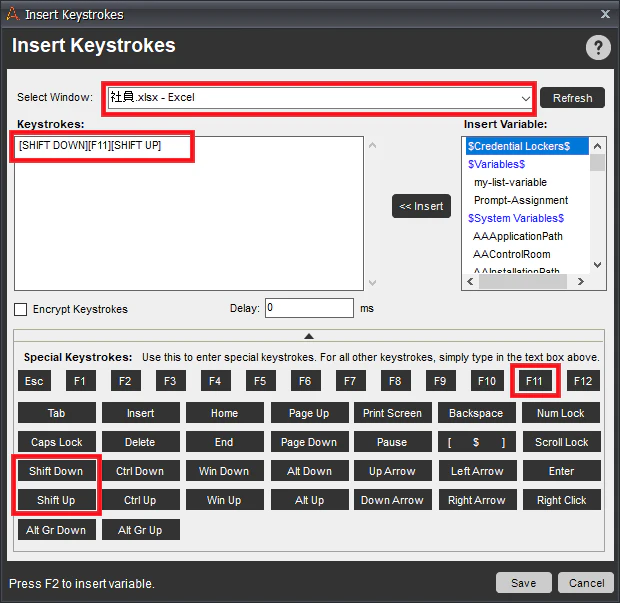The width and height of the screenshot is (620, 603).
Task: Click variable list scroll left arrow
Action: pos(470,282)
